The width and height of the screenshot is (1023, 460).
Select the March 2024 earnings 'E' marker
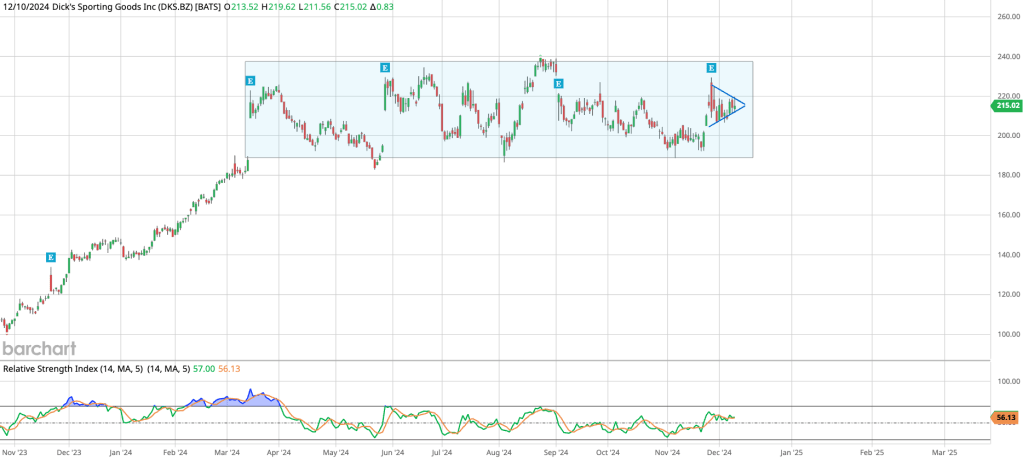point(250,79)
